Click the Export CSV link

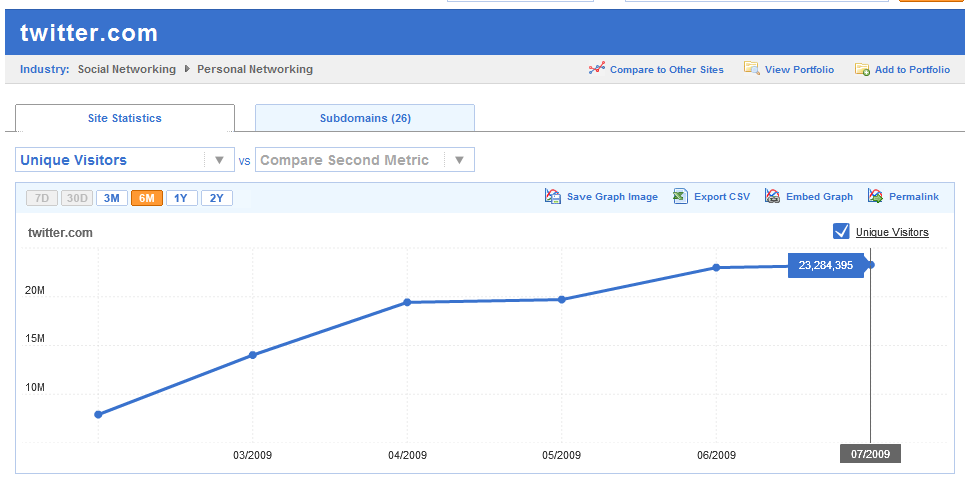coord(722,197)
